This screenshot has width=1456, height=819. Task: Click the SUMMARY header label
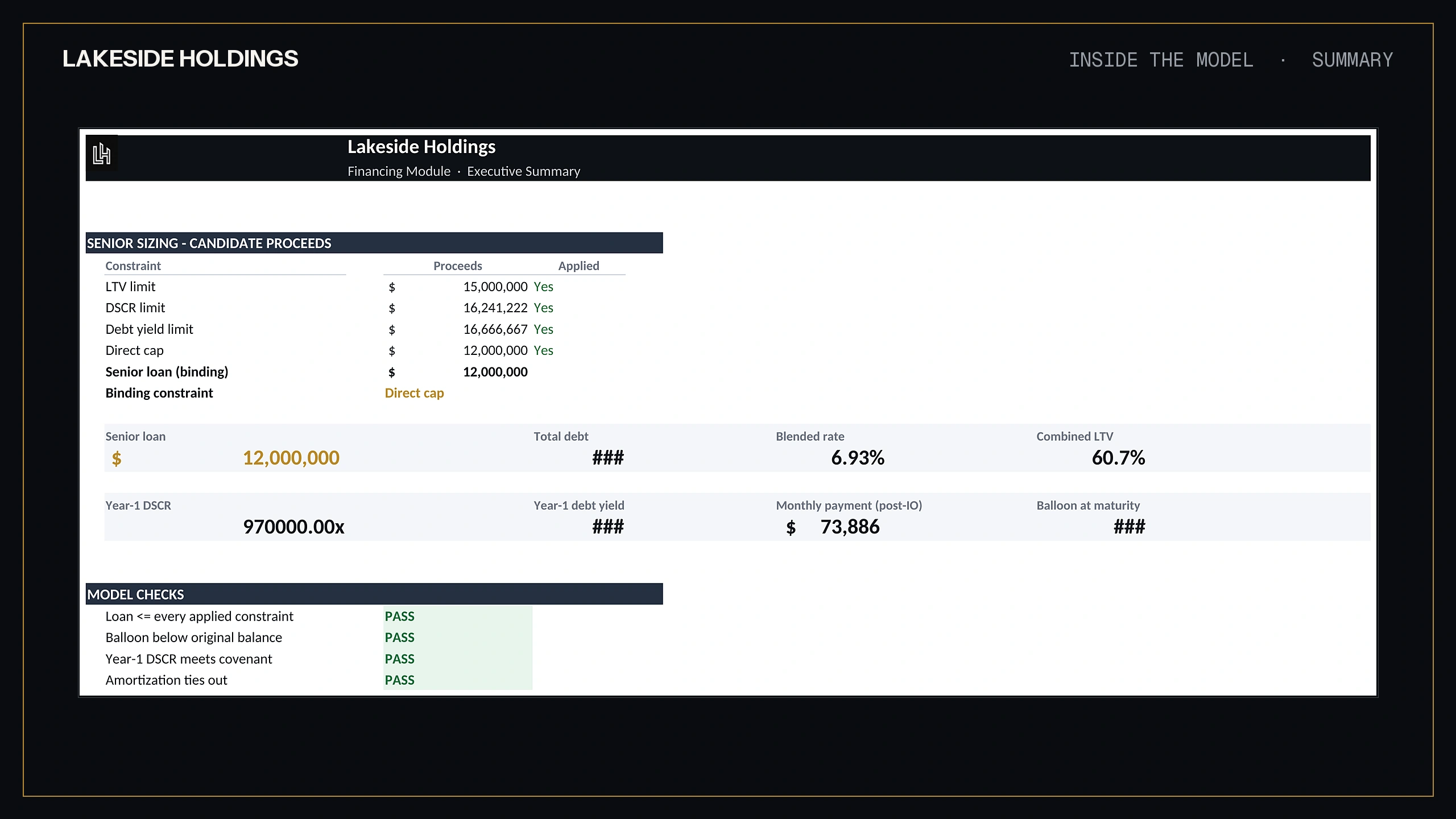[1352, 60]
